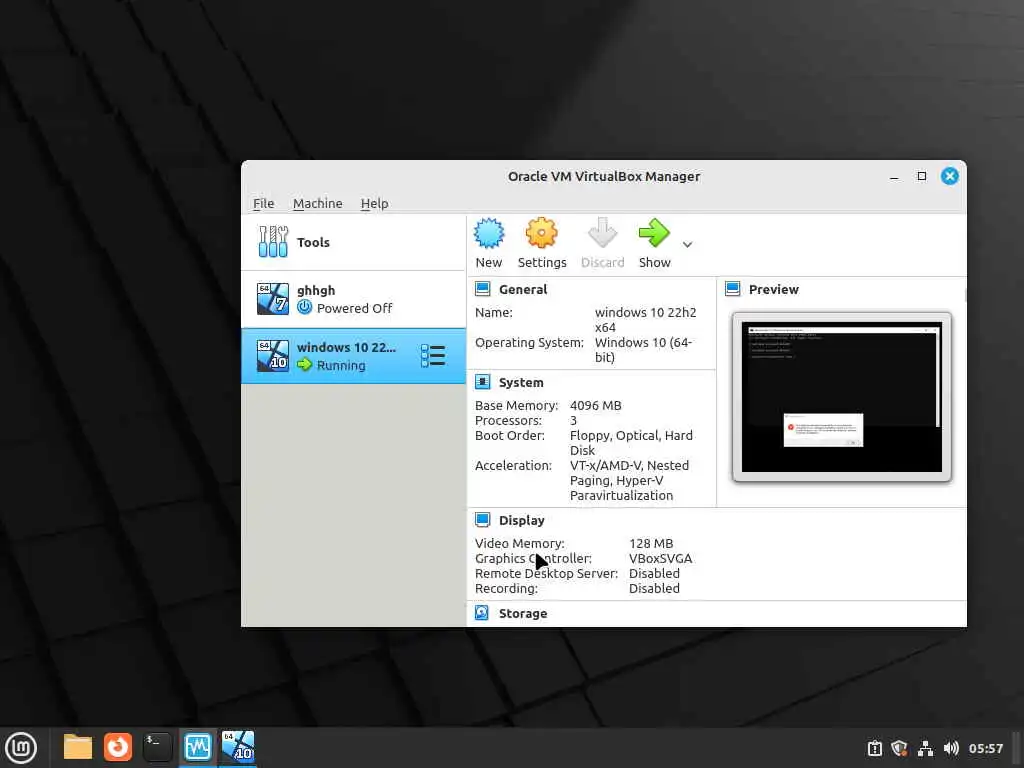Click the System section header

[x=520, y=383]
